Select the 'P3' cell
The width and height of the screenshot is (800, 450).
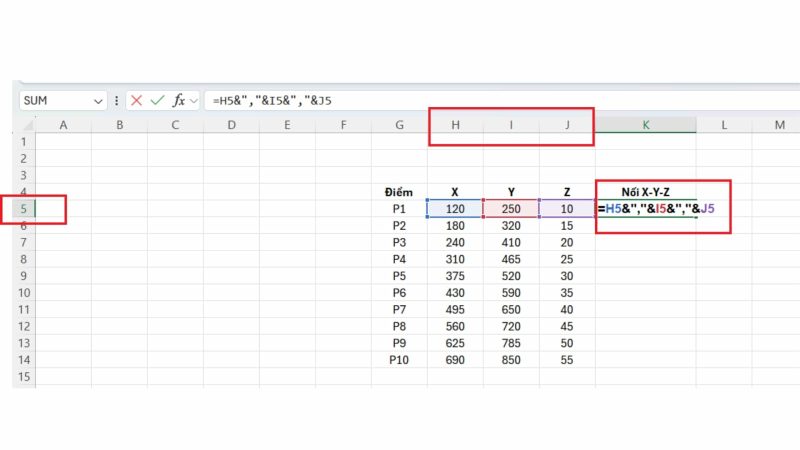[399, 242]
